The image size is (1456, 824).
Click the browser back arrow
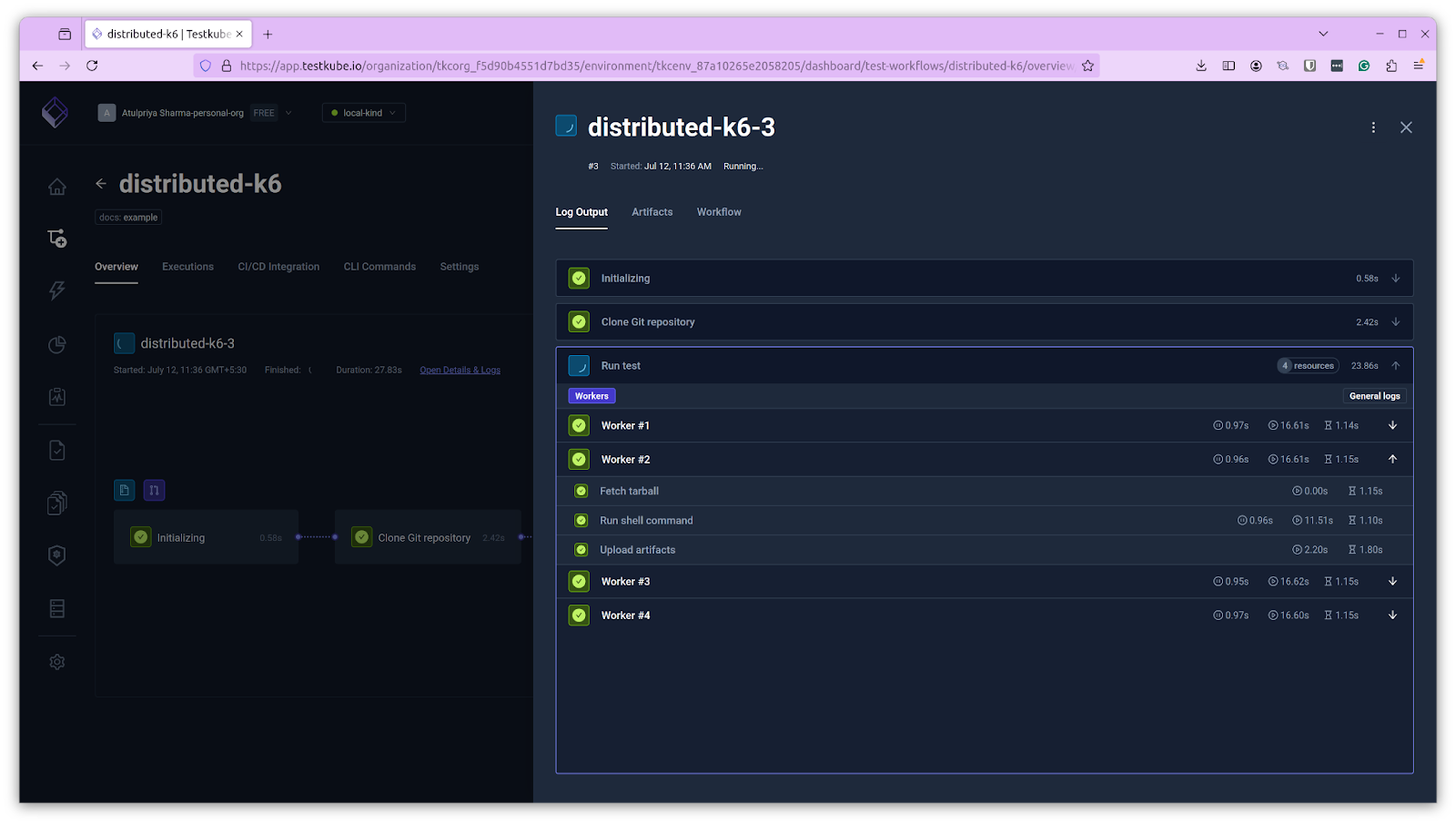tap(37, 66)
